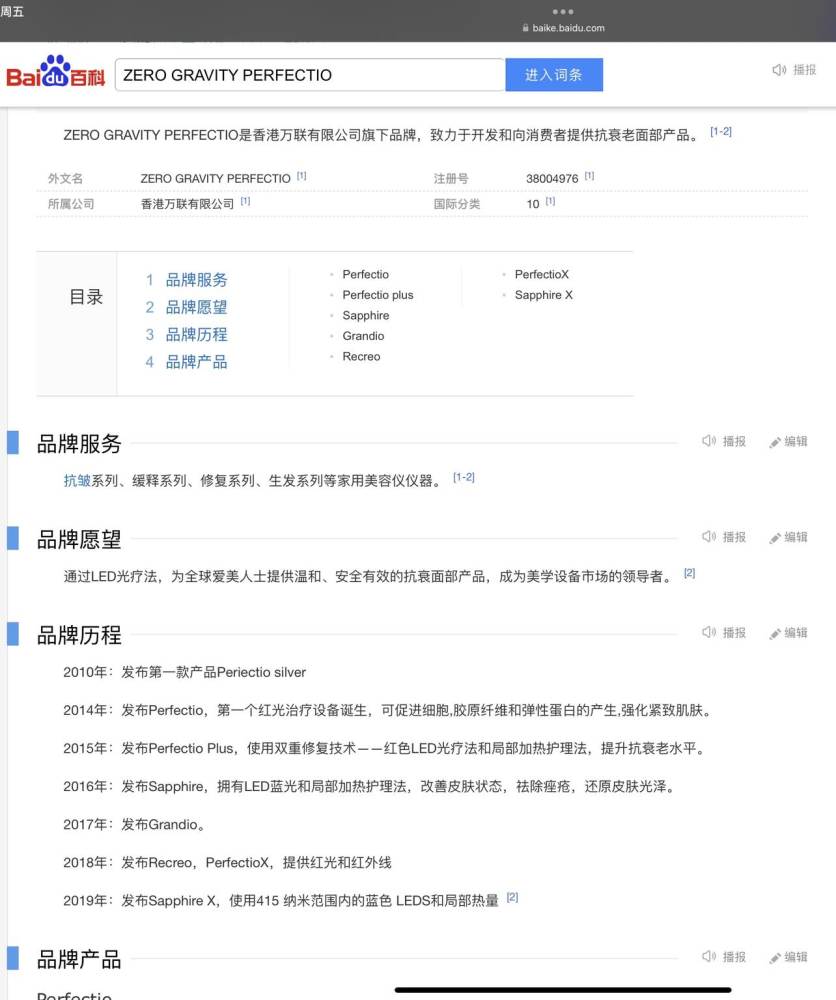Image resolution: width=836 pixels, height=1000 pixels.
Task: Click the baike.baidu.com address bar
Action: 562,28
